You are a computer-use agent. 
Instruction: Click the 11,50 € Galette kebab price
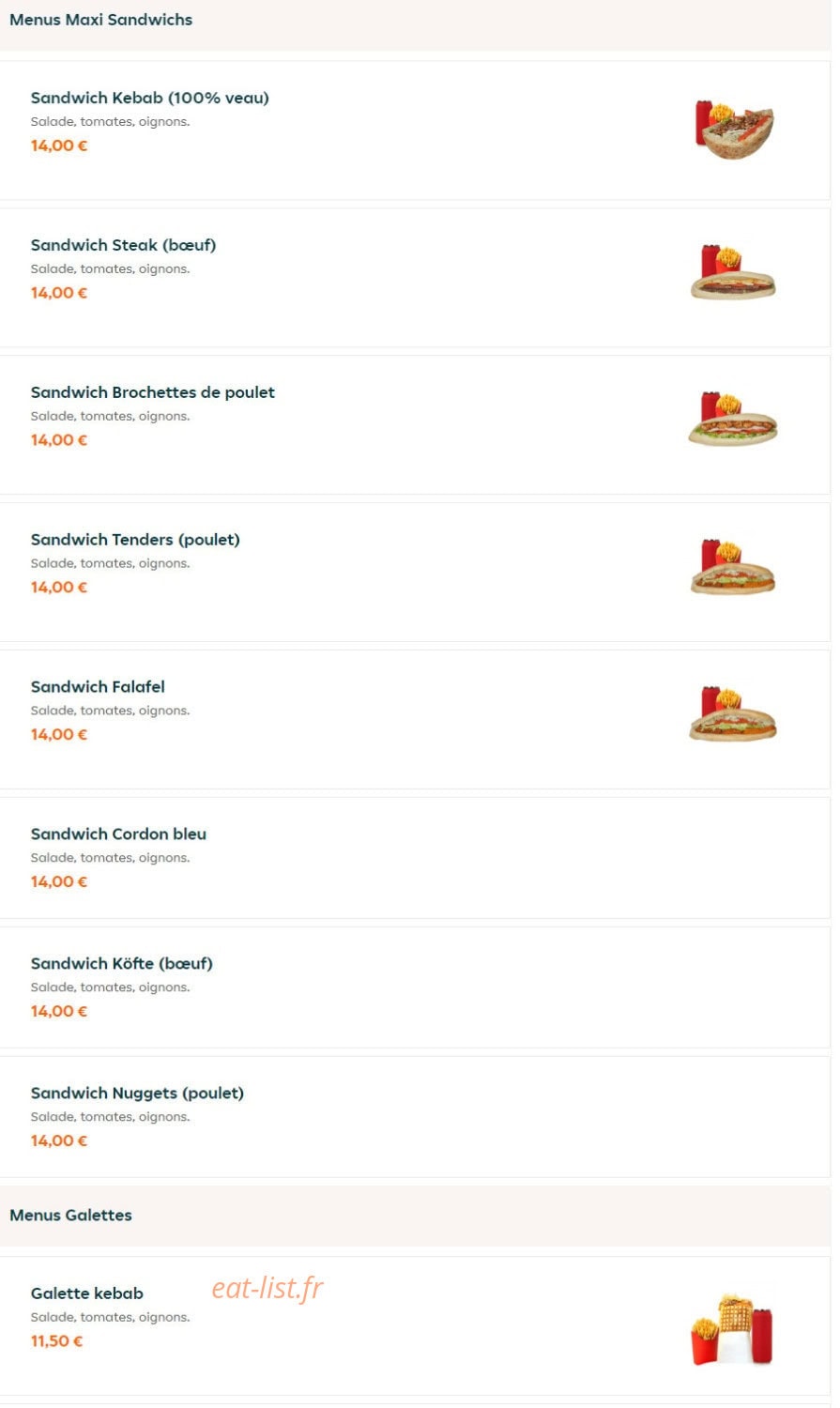(56, 1341)
